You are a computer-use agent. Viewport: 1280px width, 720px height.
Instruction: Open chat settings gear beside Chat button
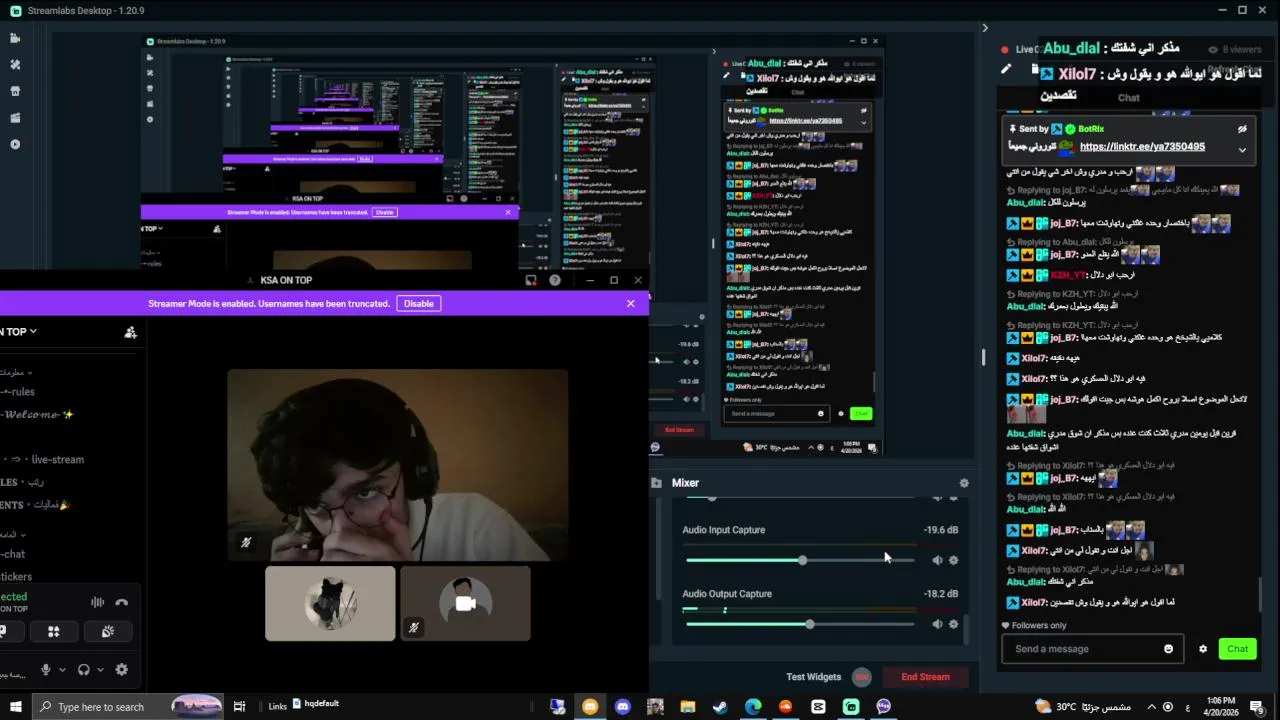tap(1203, 649)
